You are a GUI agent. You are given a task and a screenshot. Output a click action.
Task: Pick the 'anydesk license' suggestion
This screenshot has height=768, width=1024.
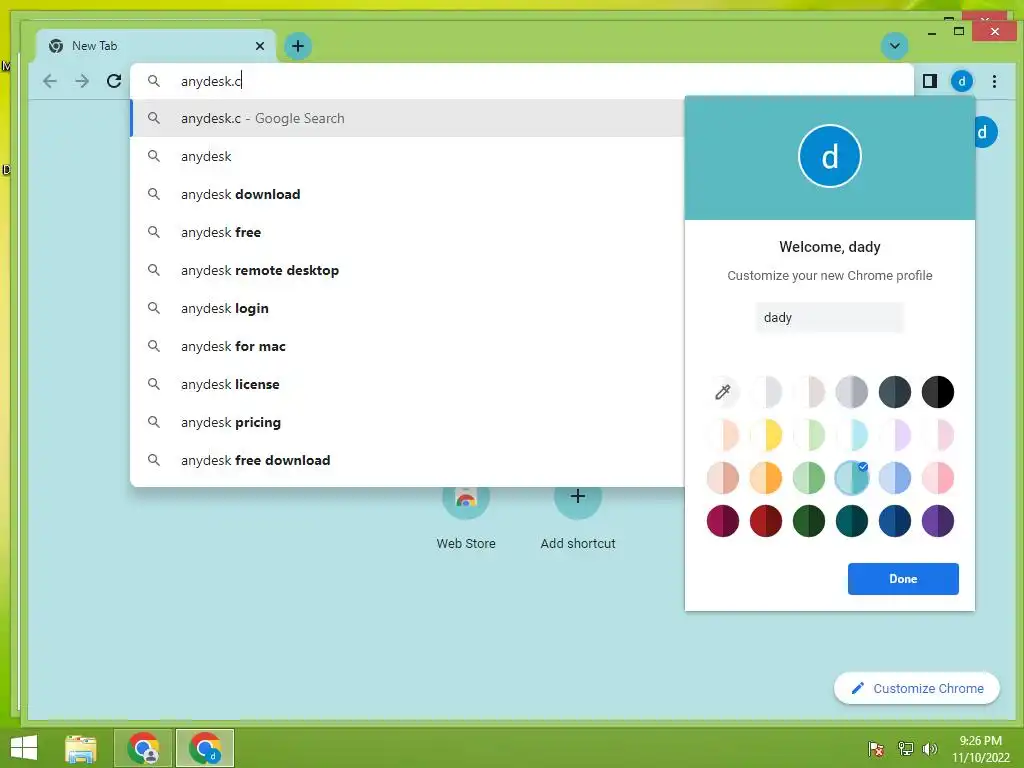coord(408,384)
